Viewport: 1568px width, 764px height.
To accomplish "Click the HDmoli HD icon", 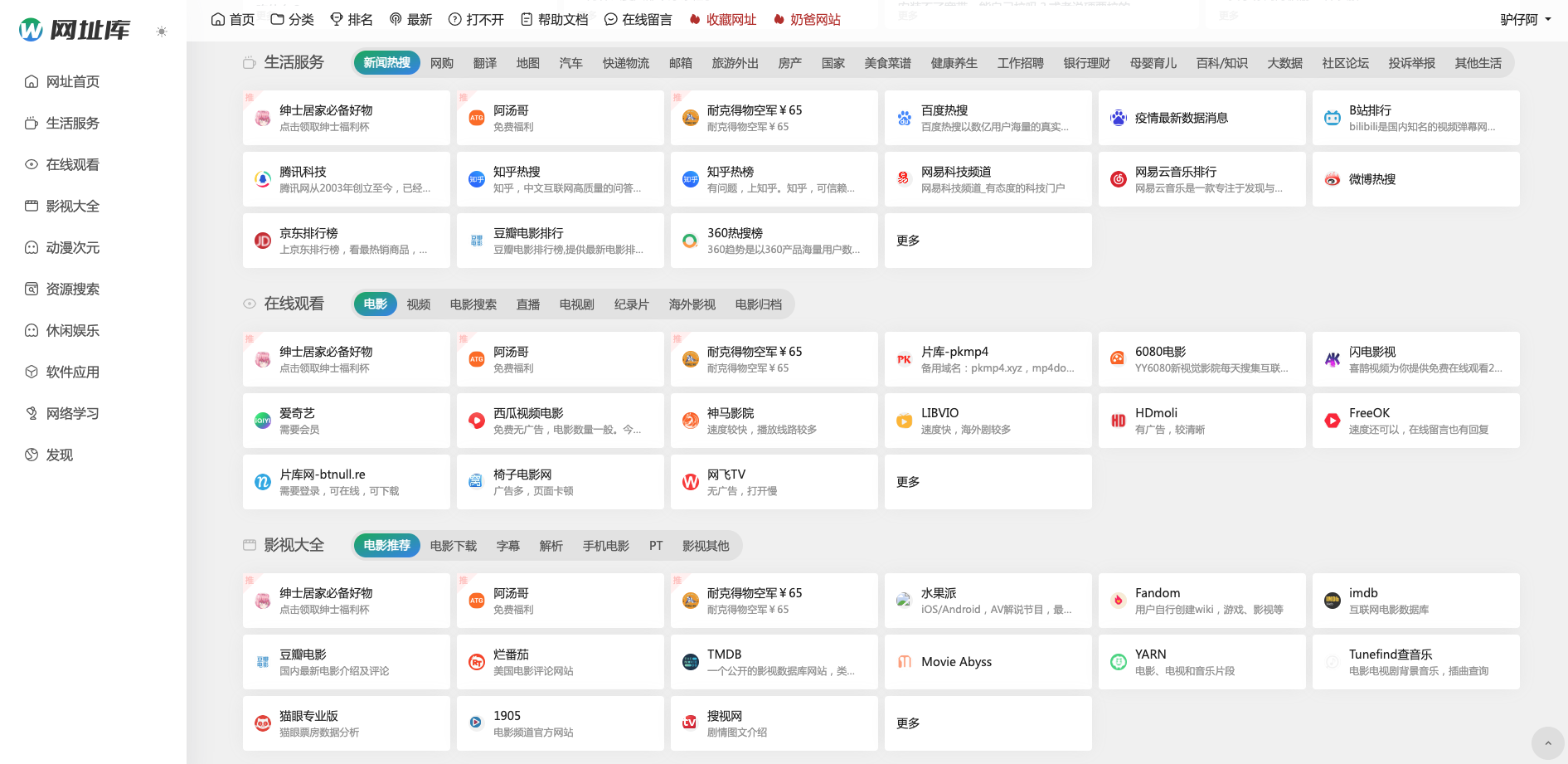I will (1119, 421).
